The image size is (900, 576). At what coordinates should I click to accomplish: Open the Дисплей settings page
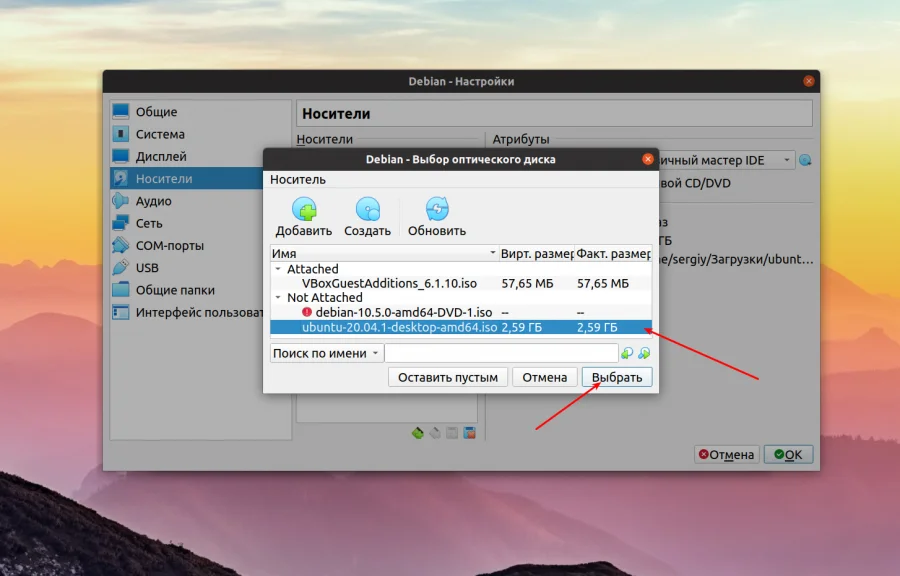tap(160, 156)
